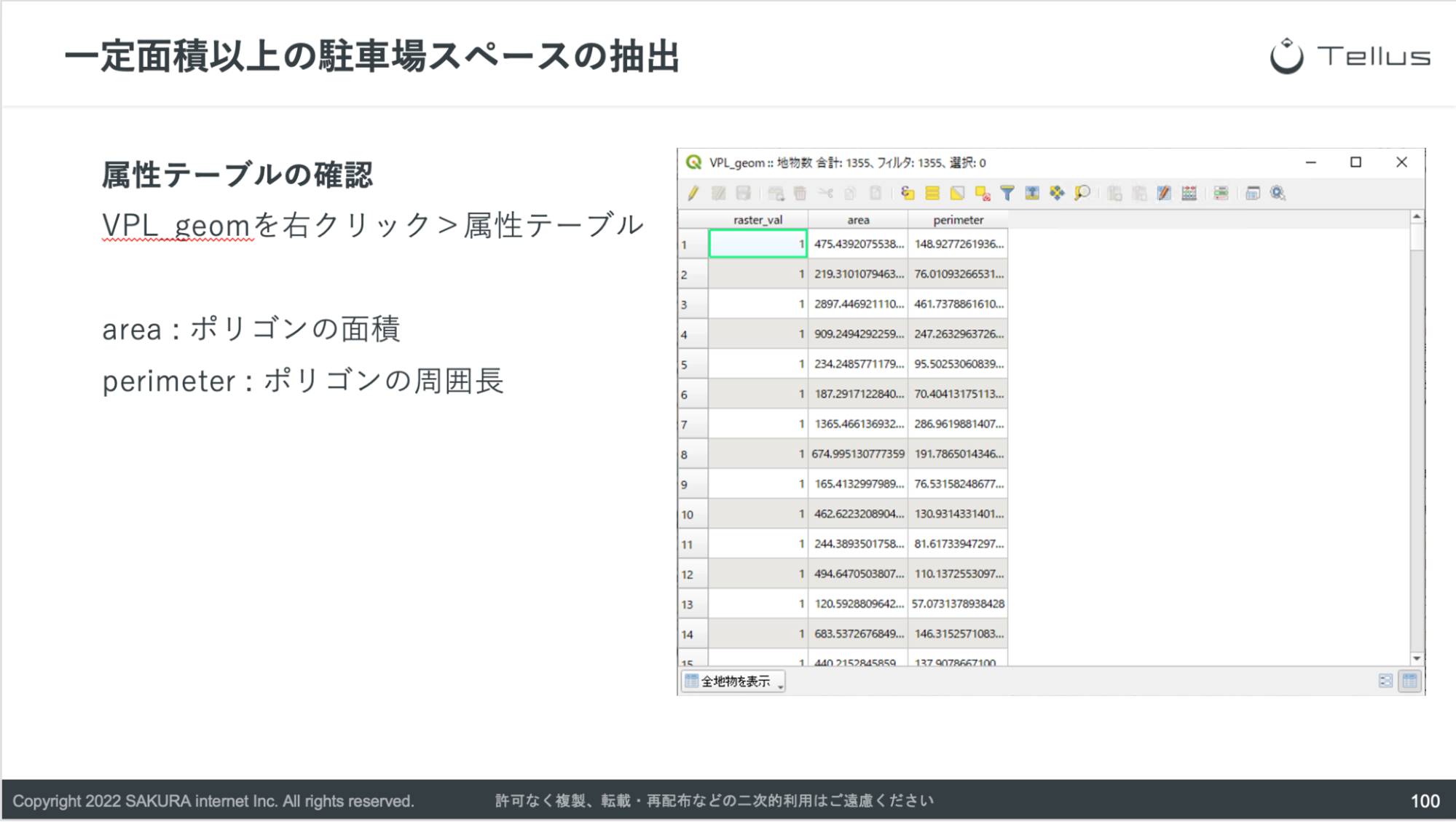The height and width of the screenshot is (822, 1456).
Task: Click the save edits floppy icon
Action: click(743, 193)
